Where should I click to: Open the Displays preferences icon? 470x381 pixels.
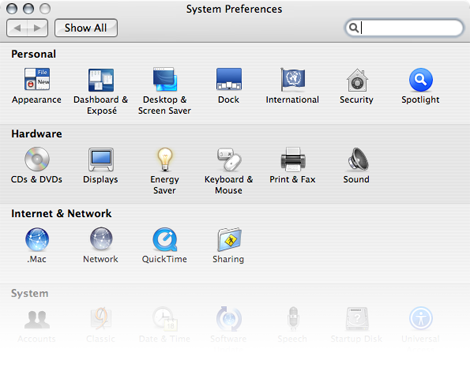coord(101,159)
